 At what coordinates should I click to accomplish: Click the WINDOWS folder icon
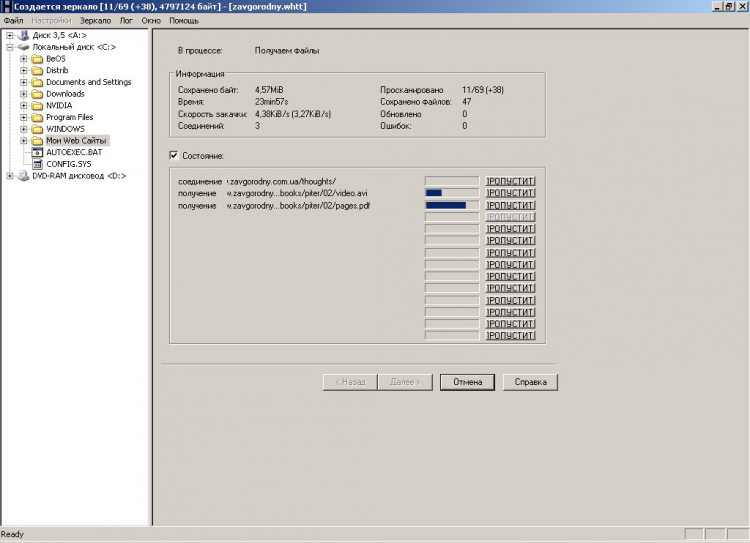tap(37, 129)
